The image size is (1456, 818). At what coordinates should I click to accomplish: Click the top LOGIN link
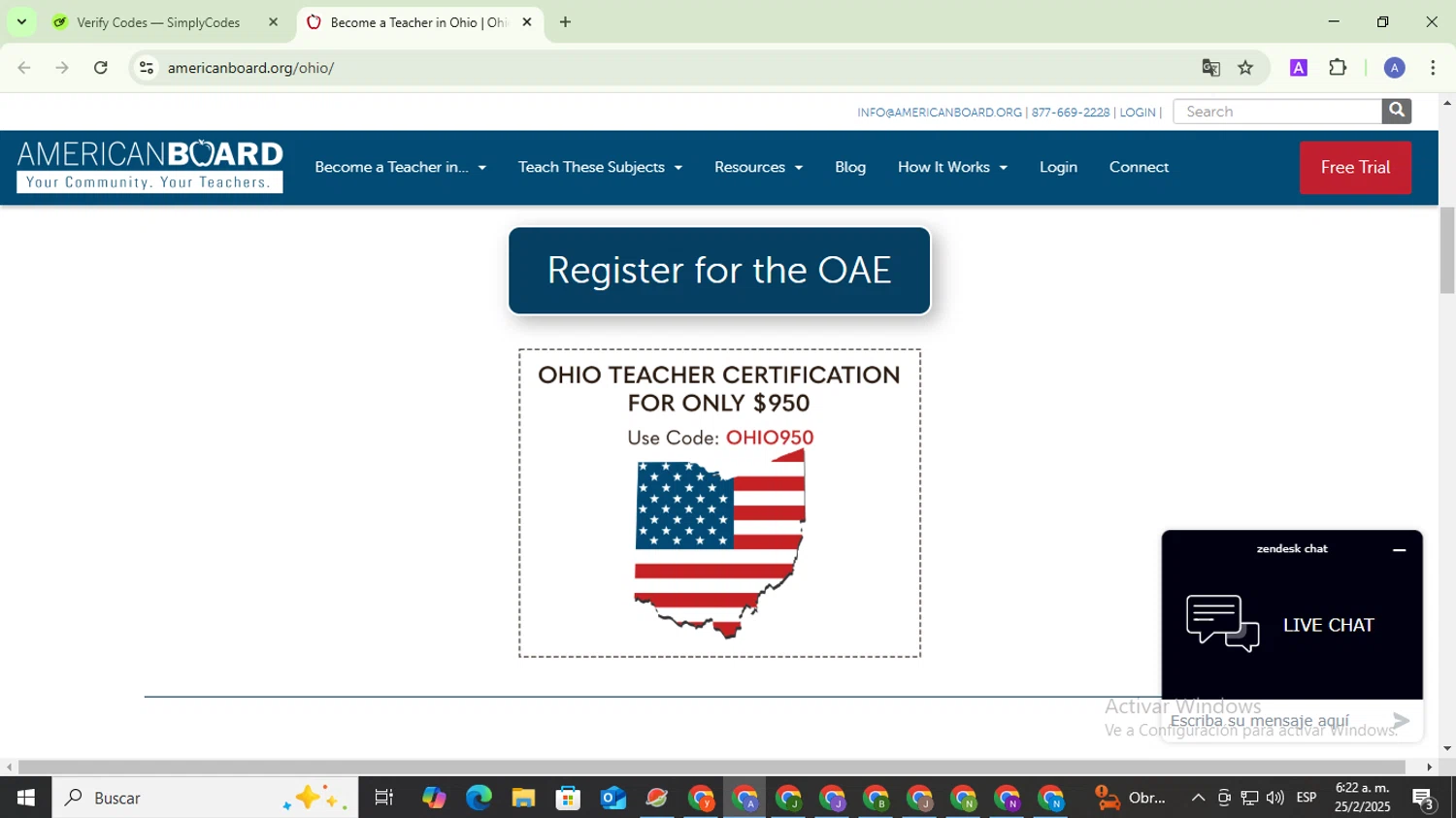pos(1138,113)
